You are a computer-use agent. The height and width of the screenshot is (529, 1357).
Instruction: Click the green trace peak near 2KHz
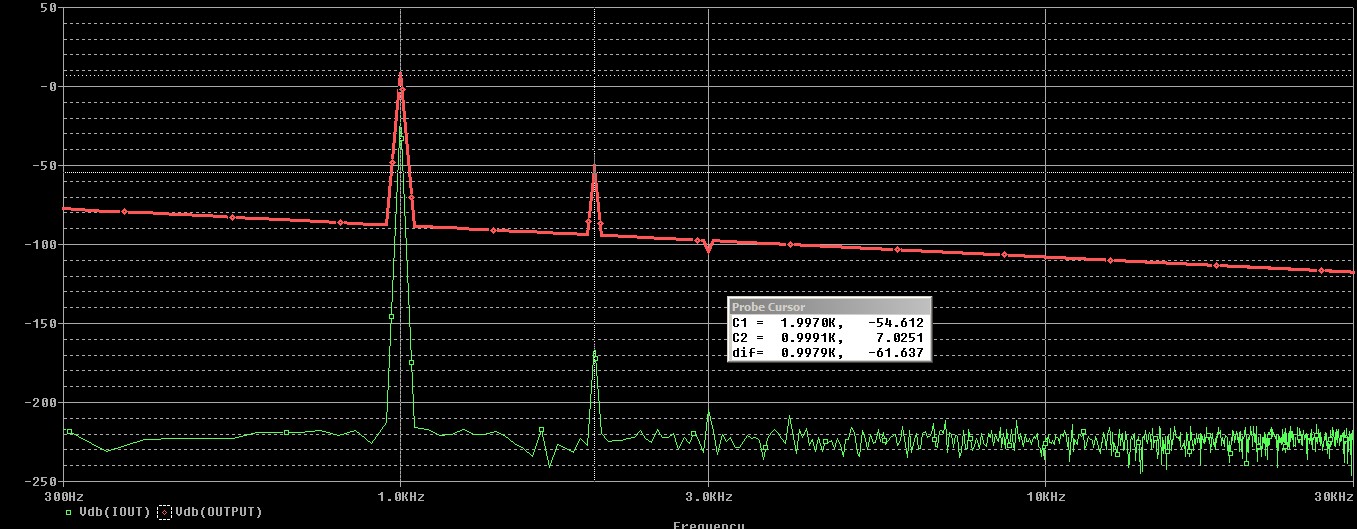click(x=594, y=354)
